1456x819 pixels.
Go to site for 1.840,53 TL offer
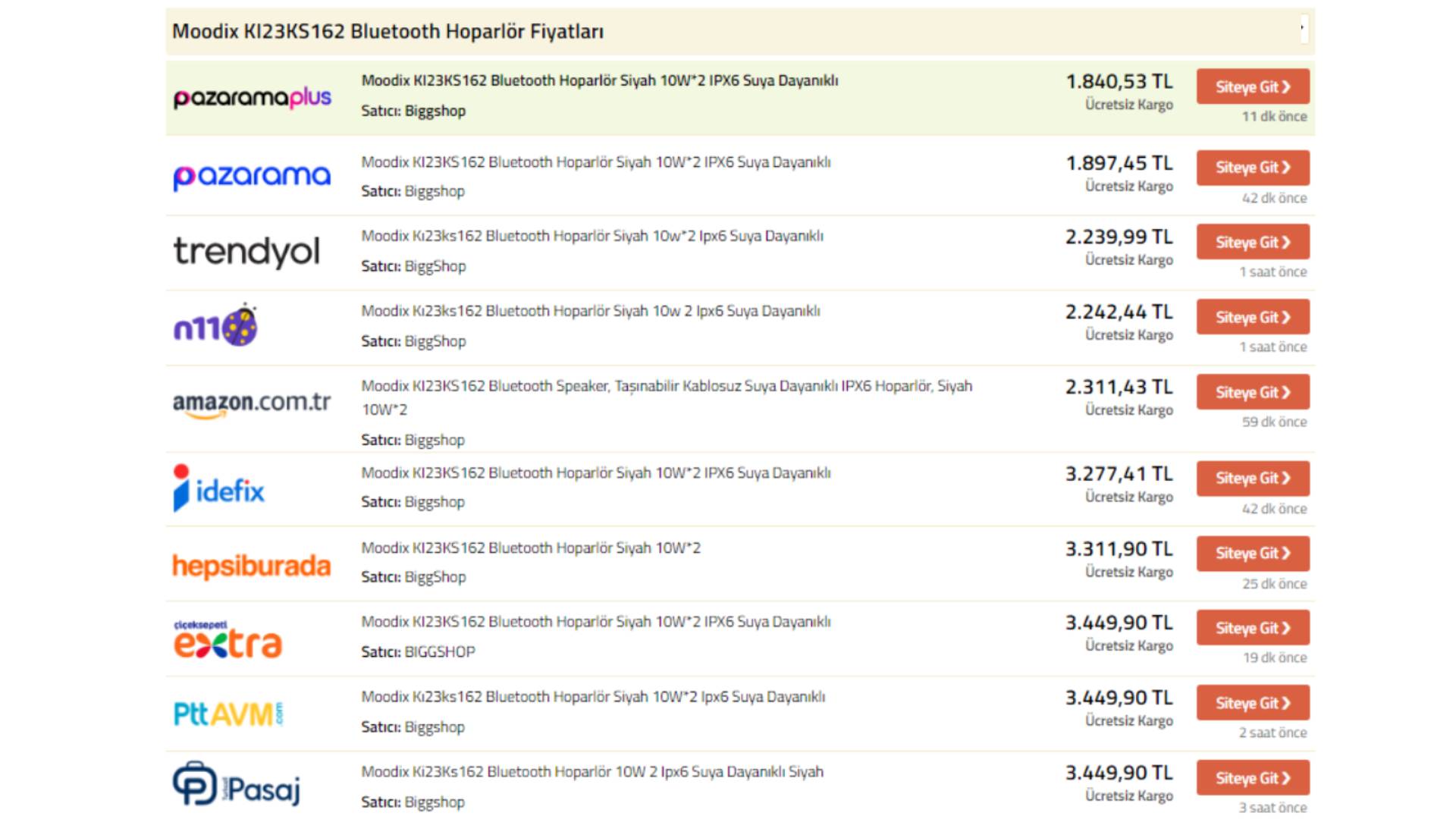click(x=1253, y=86)
